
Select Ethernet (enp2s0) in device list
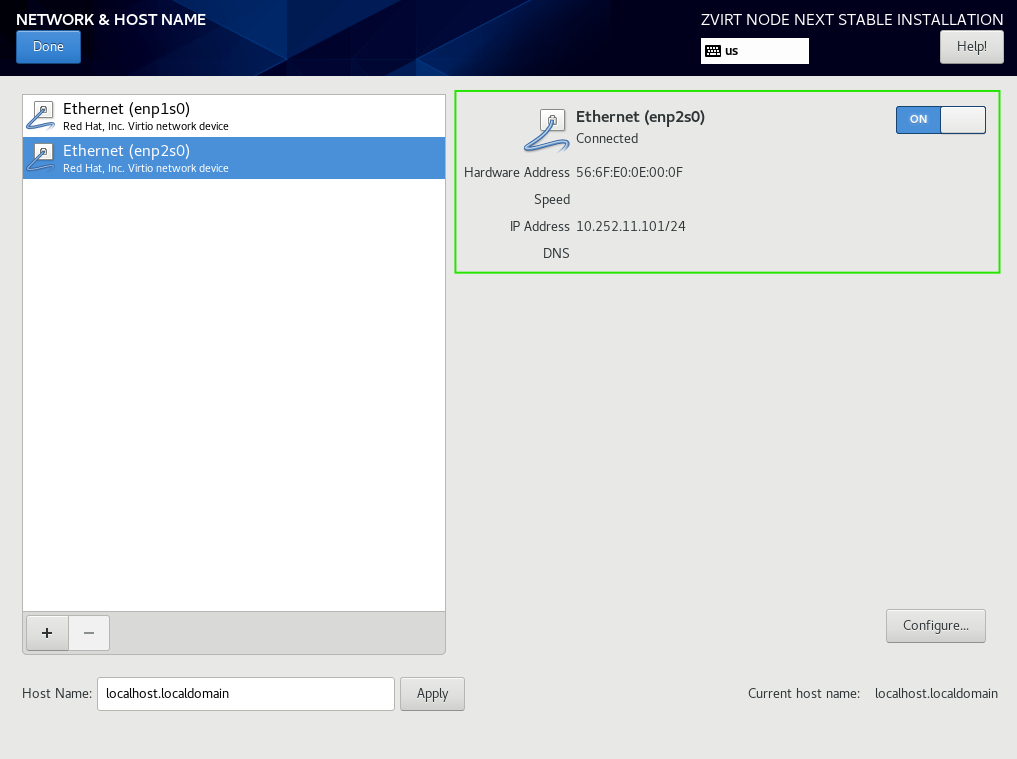[233, 158]
